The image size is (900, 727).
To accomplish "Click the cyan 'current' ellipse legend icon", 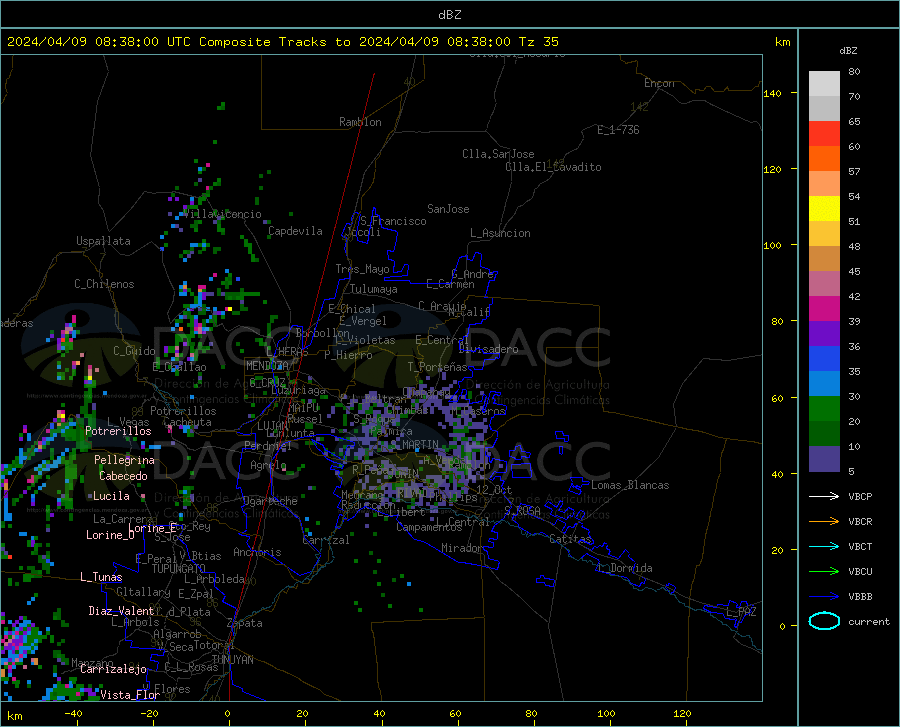I will point(824,621).
